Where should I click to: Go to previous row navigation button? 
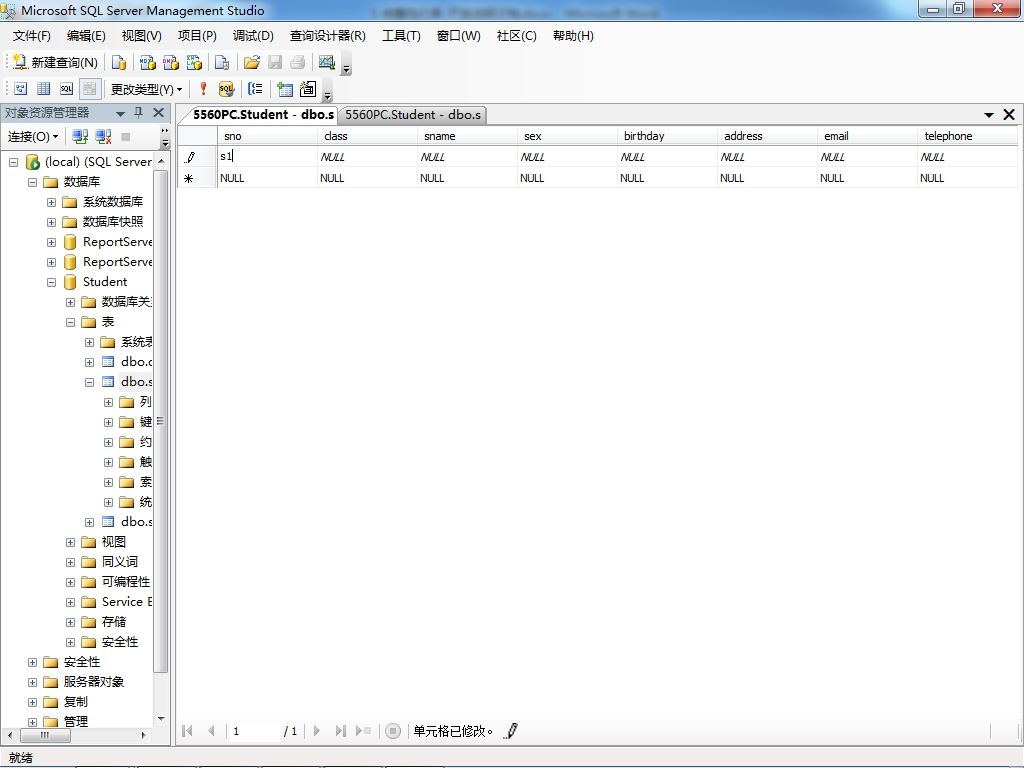211,731
